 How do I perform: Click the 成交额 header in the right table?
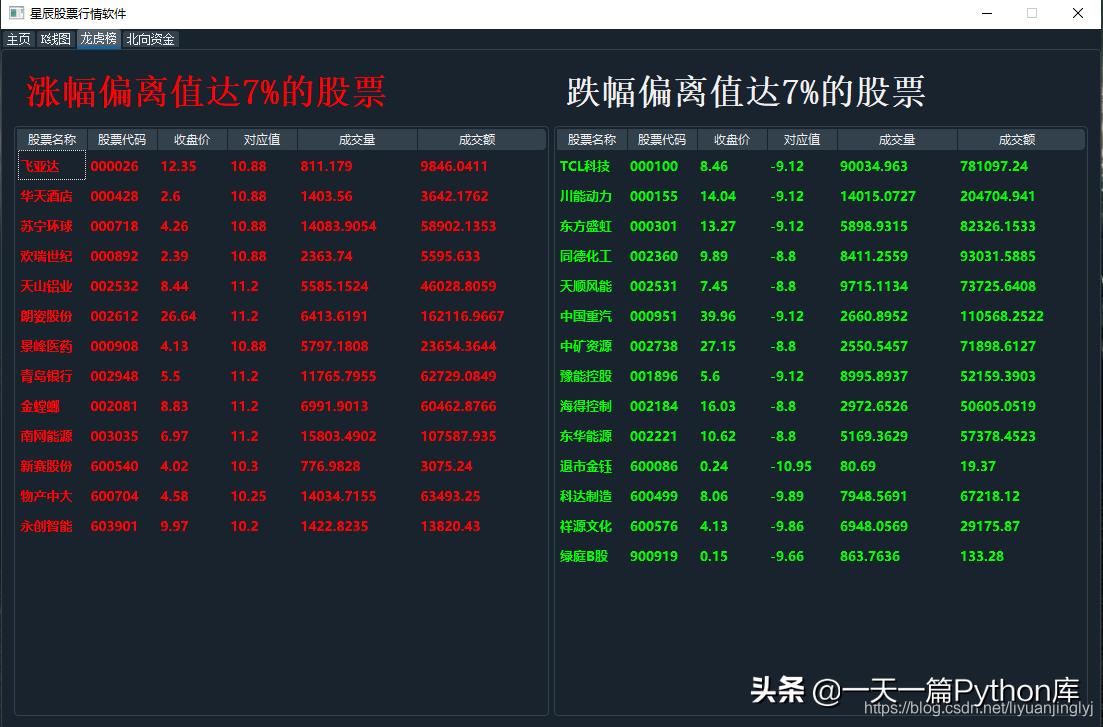1014,139
